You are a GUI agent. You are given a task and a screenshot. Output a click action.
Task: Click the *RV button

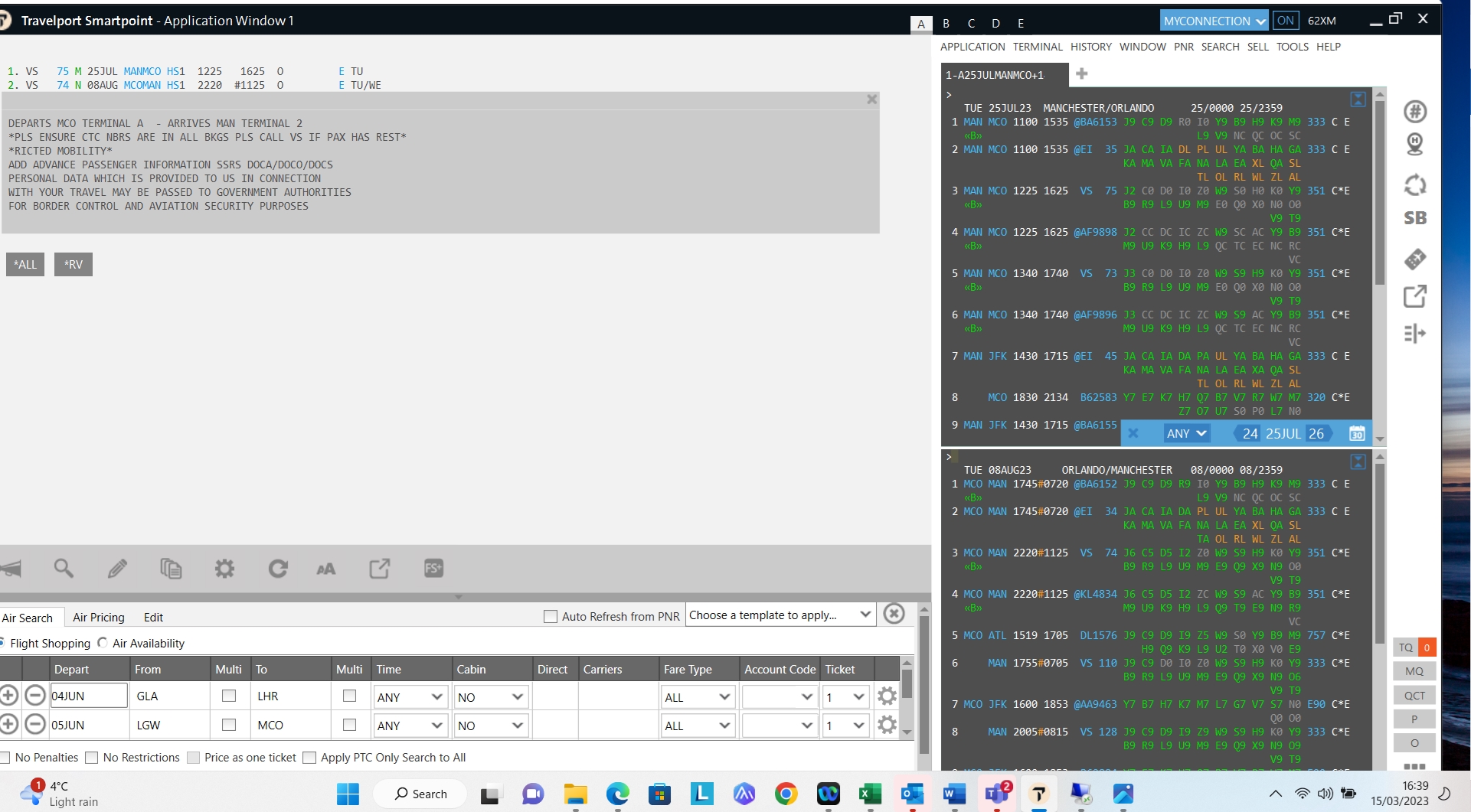click(x=74, y=264)
